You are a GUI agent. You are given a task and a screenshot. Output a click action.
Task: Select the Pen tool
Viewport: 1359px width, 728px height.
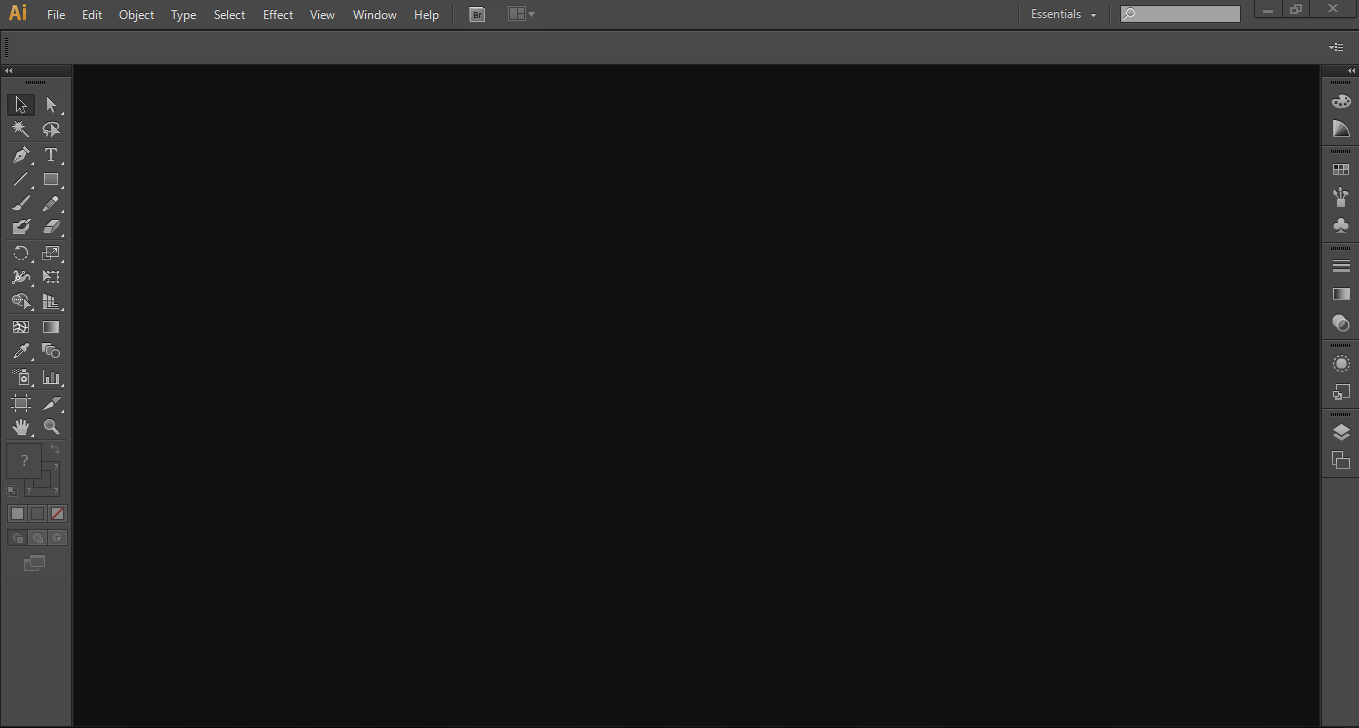tap(20, 155)
